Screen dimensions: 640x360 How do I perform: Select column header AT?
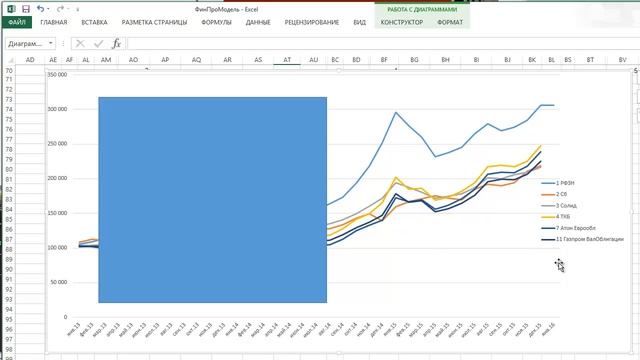[287, 60]
